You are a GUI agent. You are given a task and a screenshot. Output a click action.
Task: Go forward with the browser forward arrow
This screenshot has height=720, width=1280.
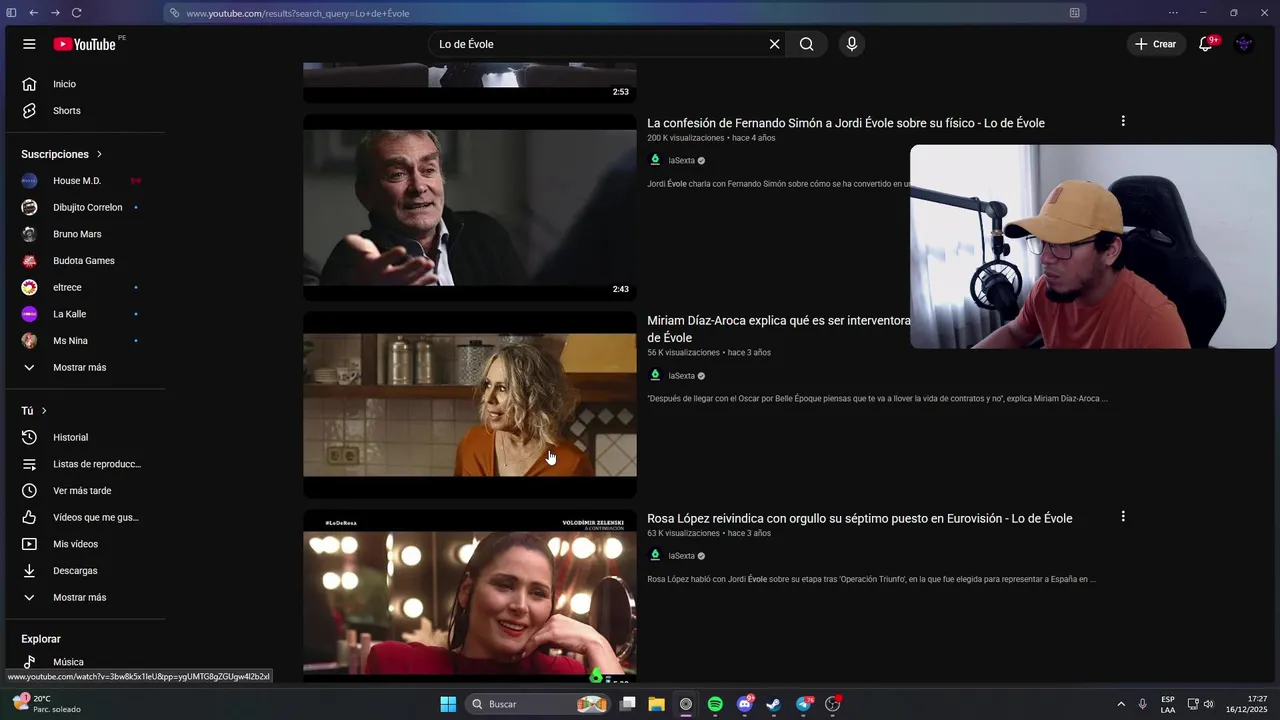click(55, 13)
